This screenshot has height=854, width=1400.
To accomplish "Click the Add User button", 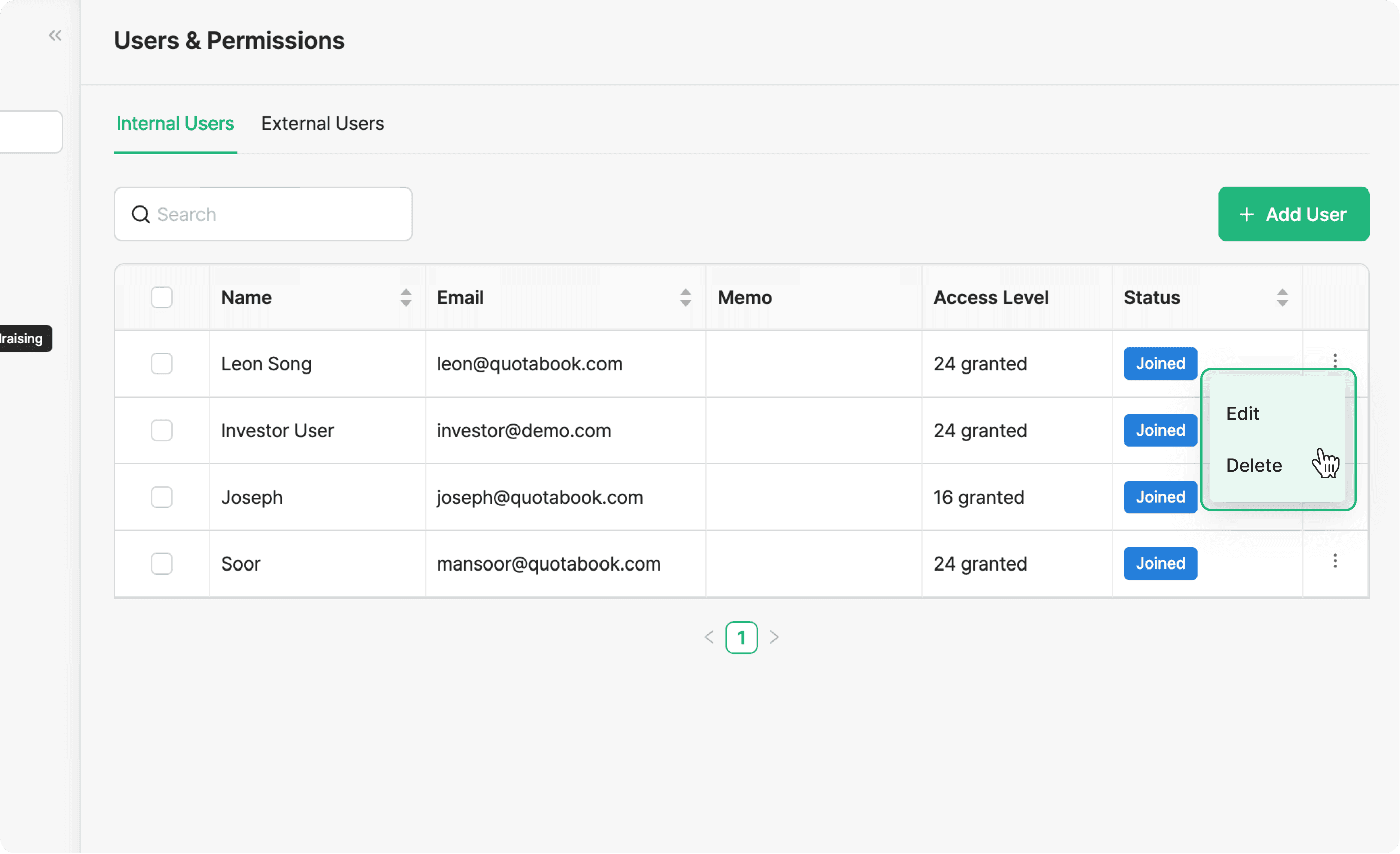I will (x=1294, y=214).
